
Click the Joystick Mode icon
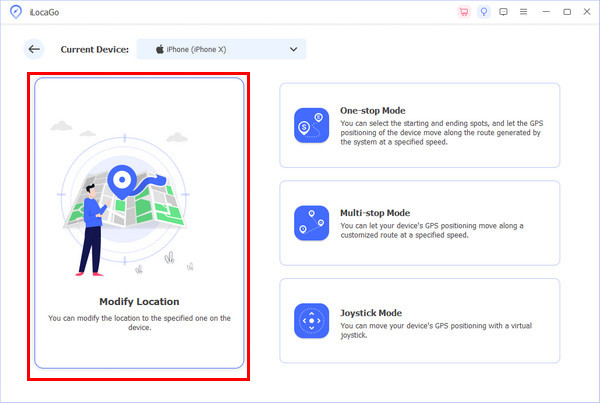tap(311, 321)
